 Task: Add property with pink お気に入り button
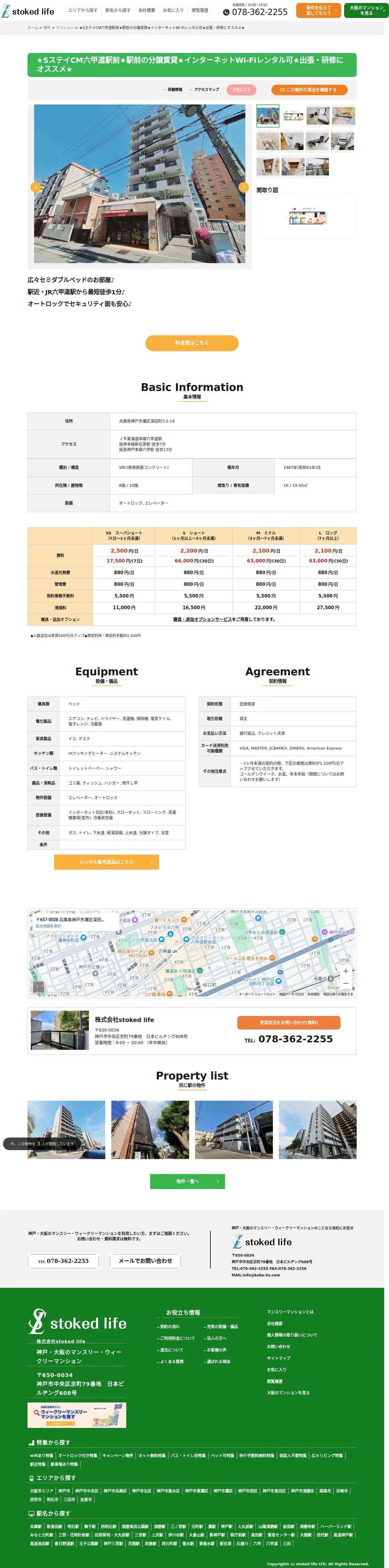(241, 90)
